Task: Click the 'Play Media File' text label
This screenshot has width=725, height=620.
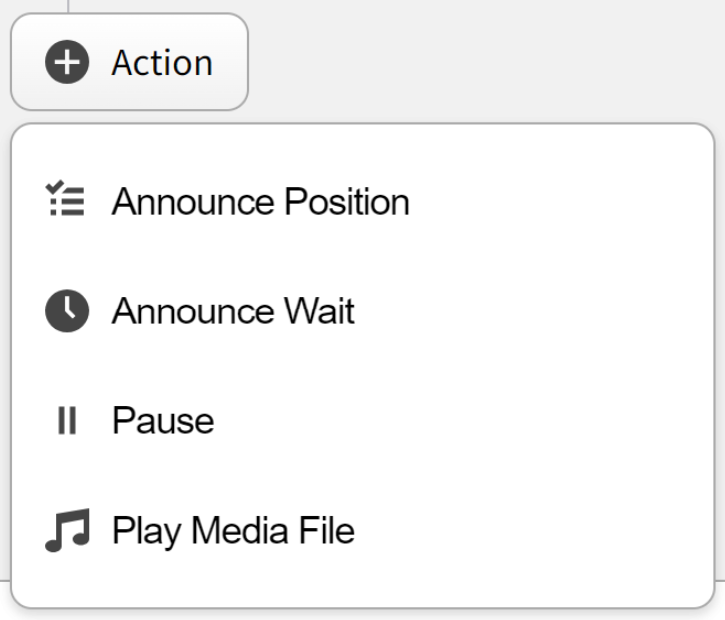Action: pyautogui.click(x=233, y=530)
